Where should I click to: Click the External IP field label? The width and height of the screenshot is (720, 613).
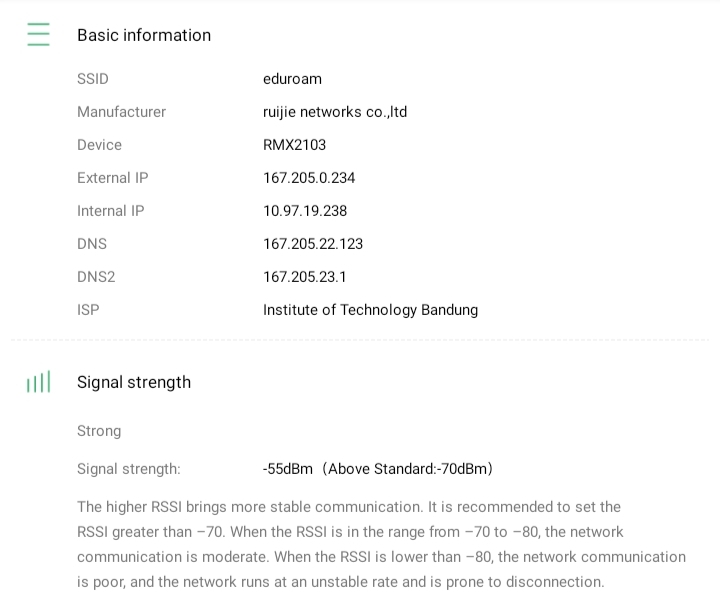coord(112,178)
